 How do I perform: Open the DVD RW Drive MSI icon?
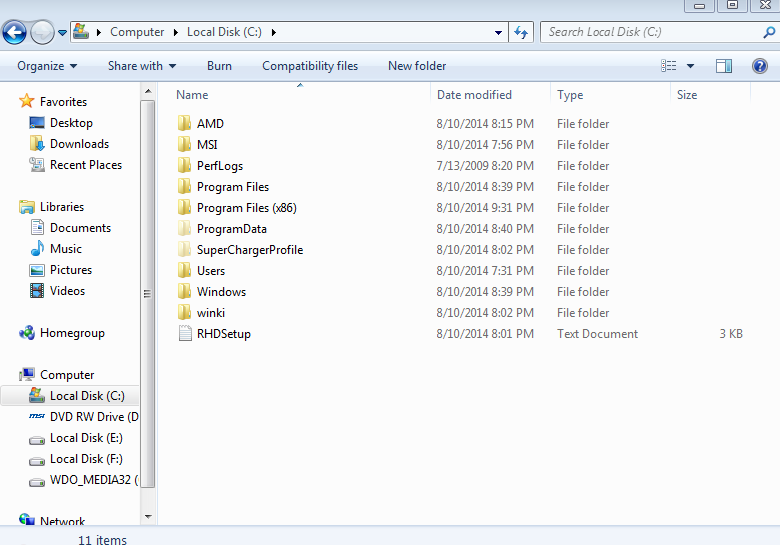pos(37,416)
